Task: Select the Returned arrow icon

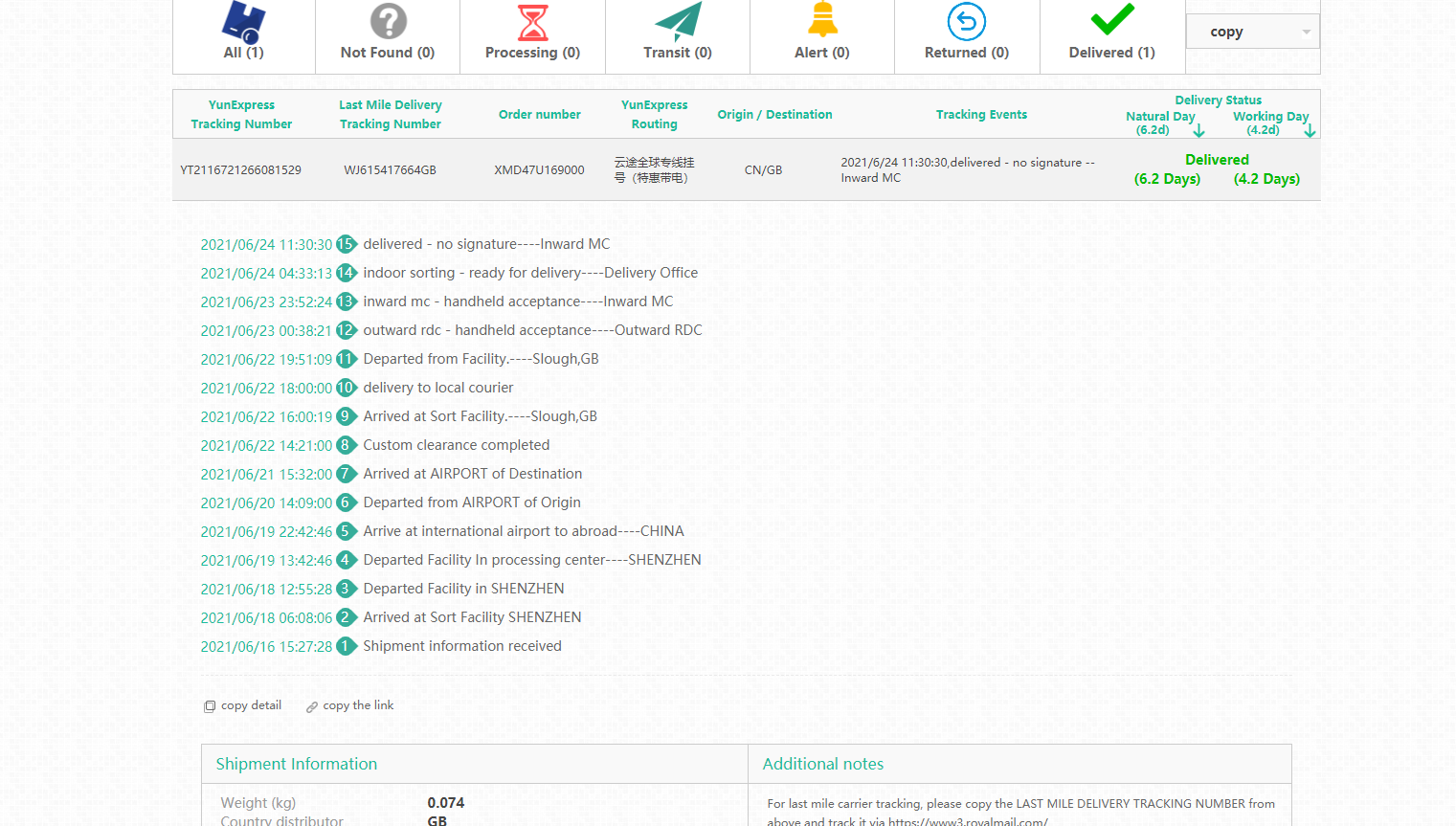Action: click(x=966, y=21)
